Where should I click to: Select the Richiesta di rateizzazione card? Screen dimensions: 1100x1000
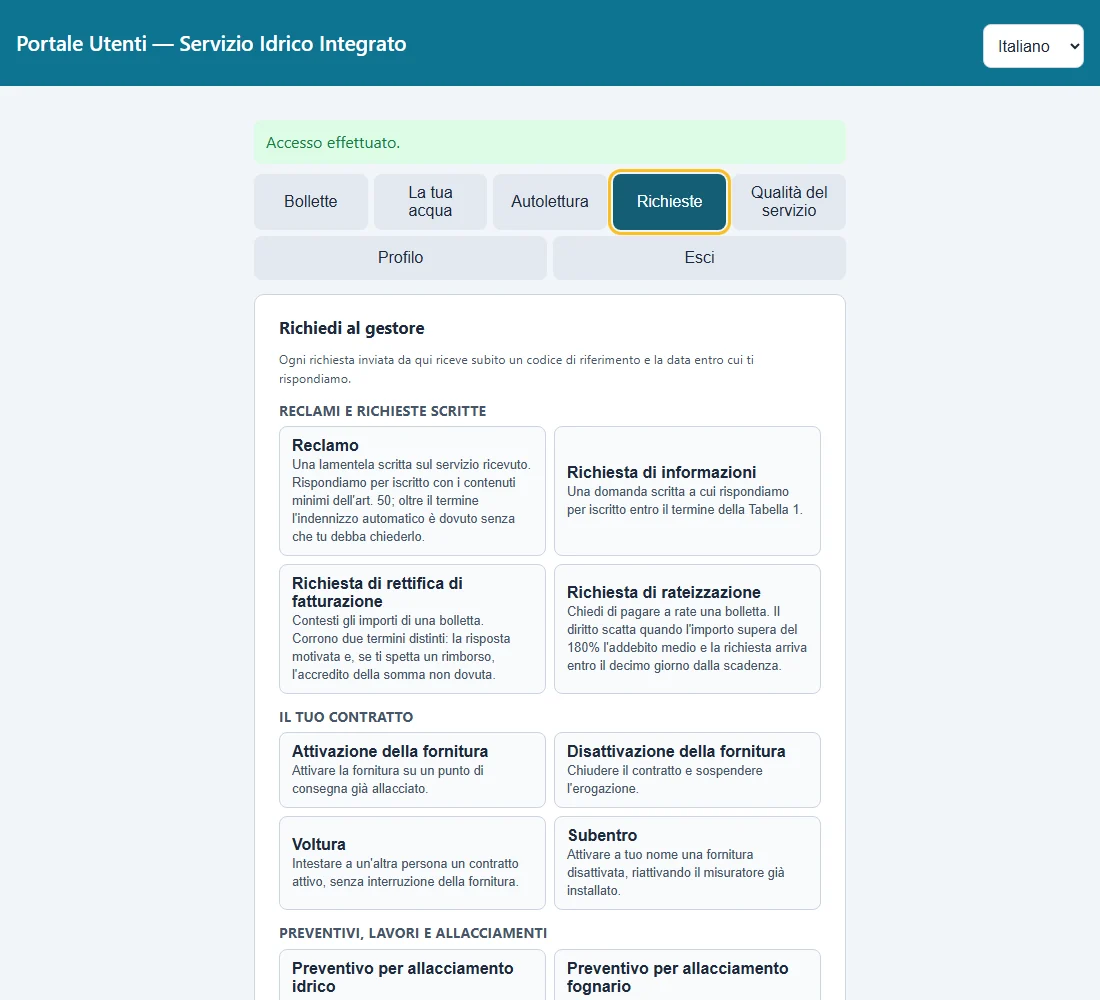point(688,629)
